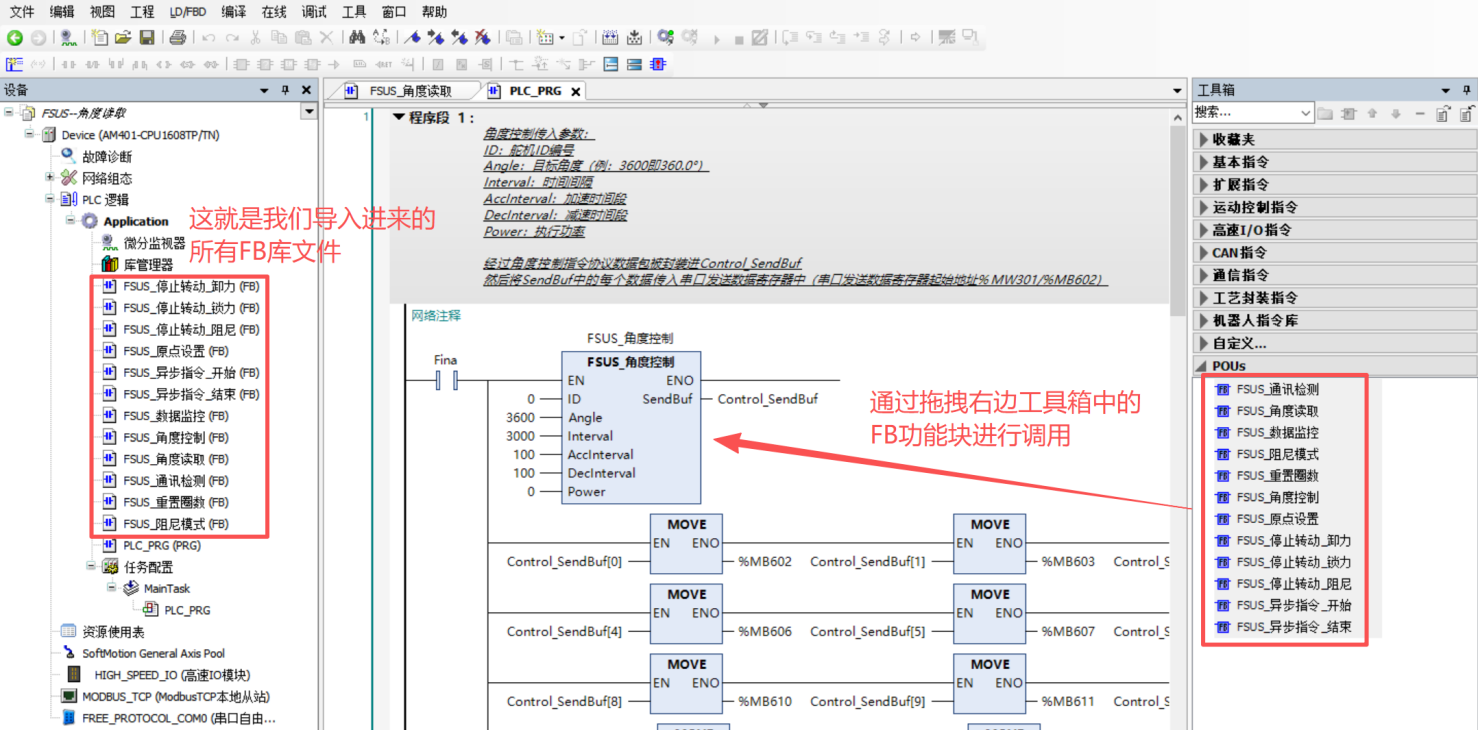Toggle auto-hide pin on 设备 panel
The image size is (1478, 730).
tap(285, 90)
